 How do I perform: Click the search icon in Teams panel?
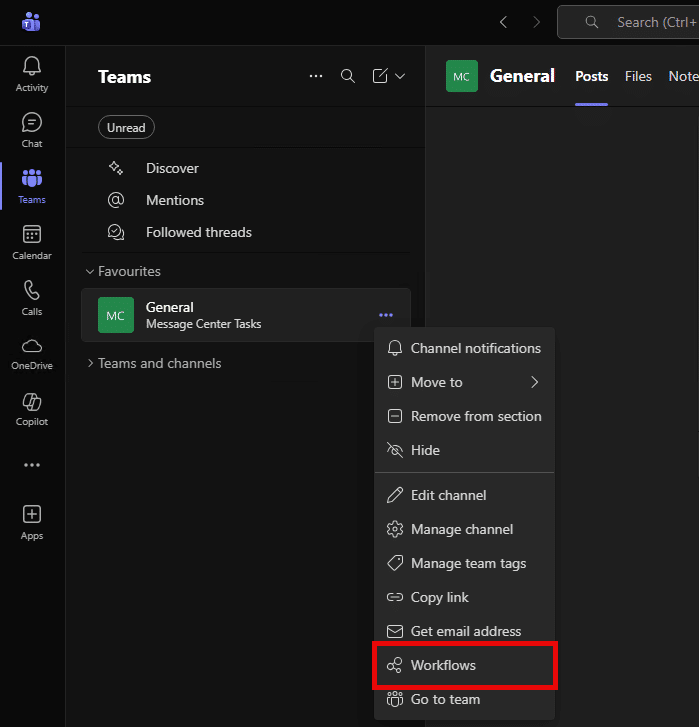tap(348, 76)
